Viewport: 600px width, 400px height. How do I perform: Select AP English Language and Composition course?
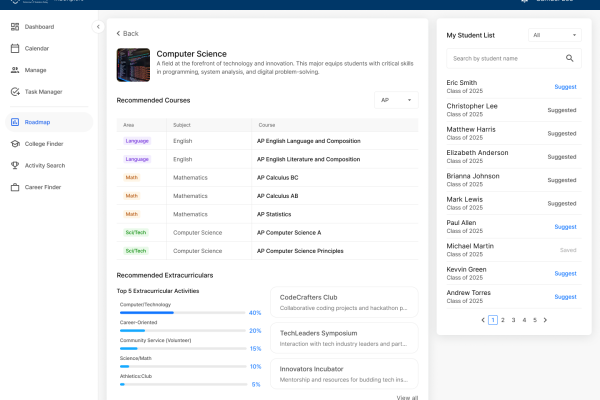pos(309,141)
